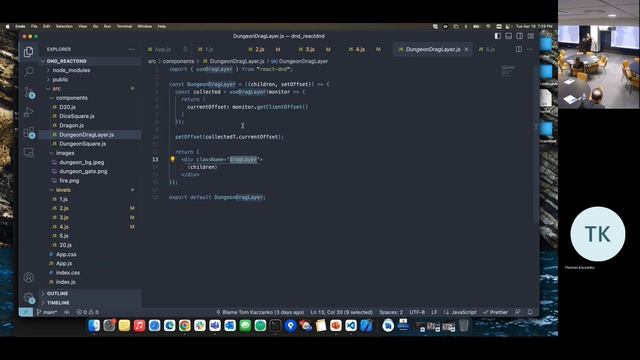Screen dimensions: 640x360
Task: Open Visual Studio Code from the Dock
Action: pyautogui.click(x=351, y=325)
